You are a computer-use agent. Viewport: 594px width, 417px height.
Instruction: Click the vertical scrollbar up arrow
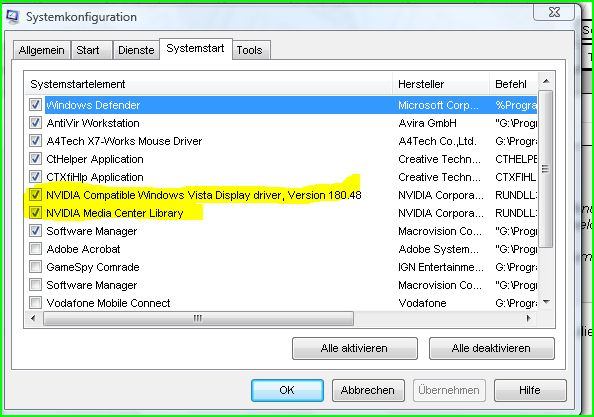(546, 81)
